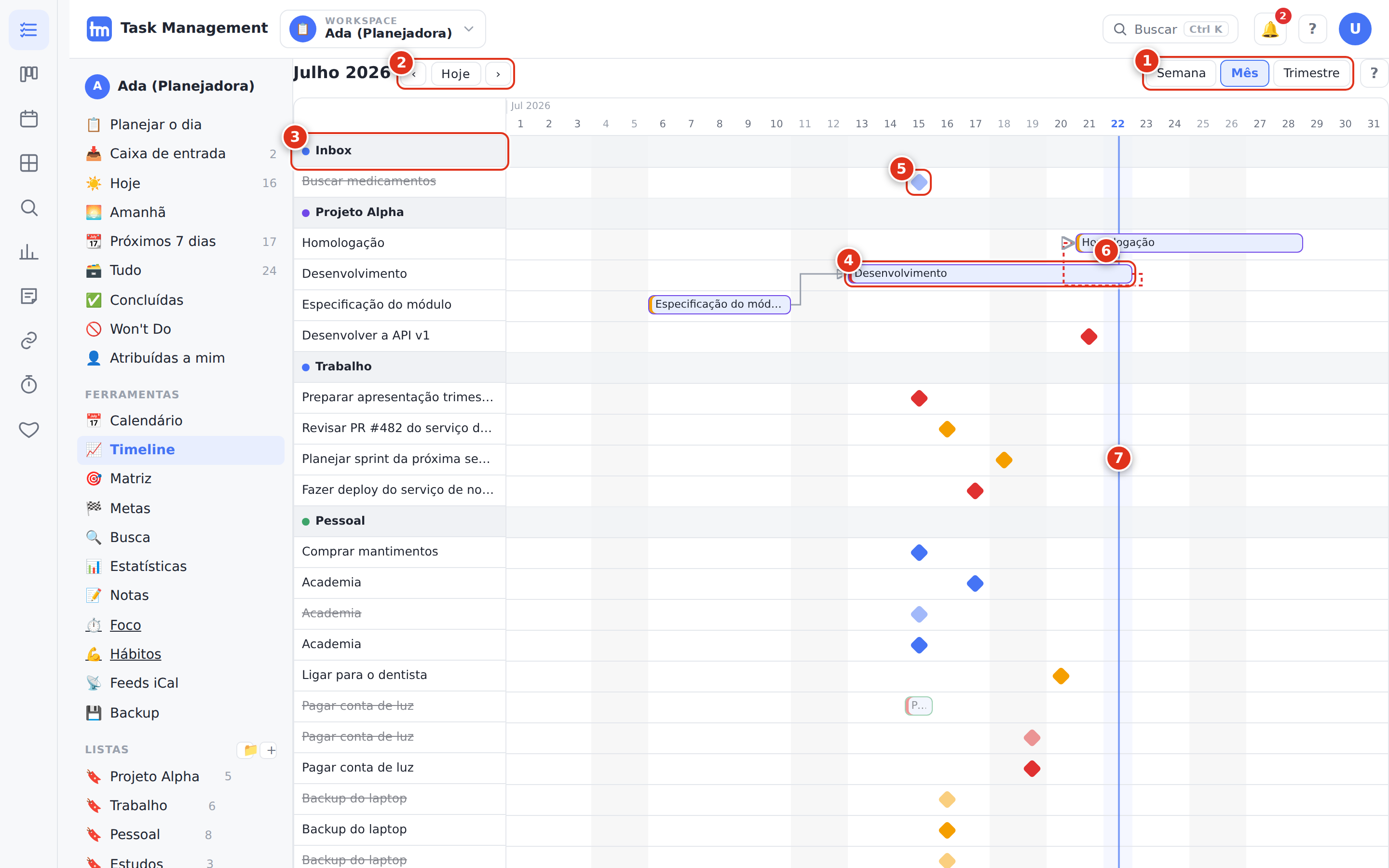Screen dimensions: 1389x868
Task: Collapse the Pessoal group row
Action: pos(399,521)
